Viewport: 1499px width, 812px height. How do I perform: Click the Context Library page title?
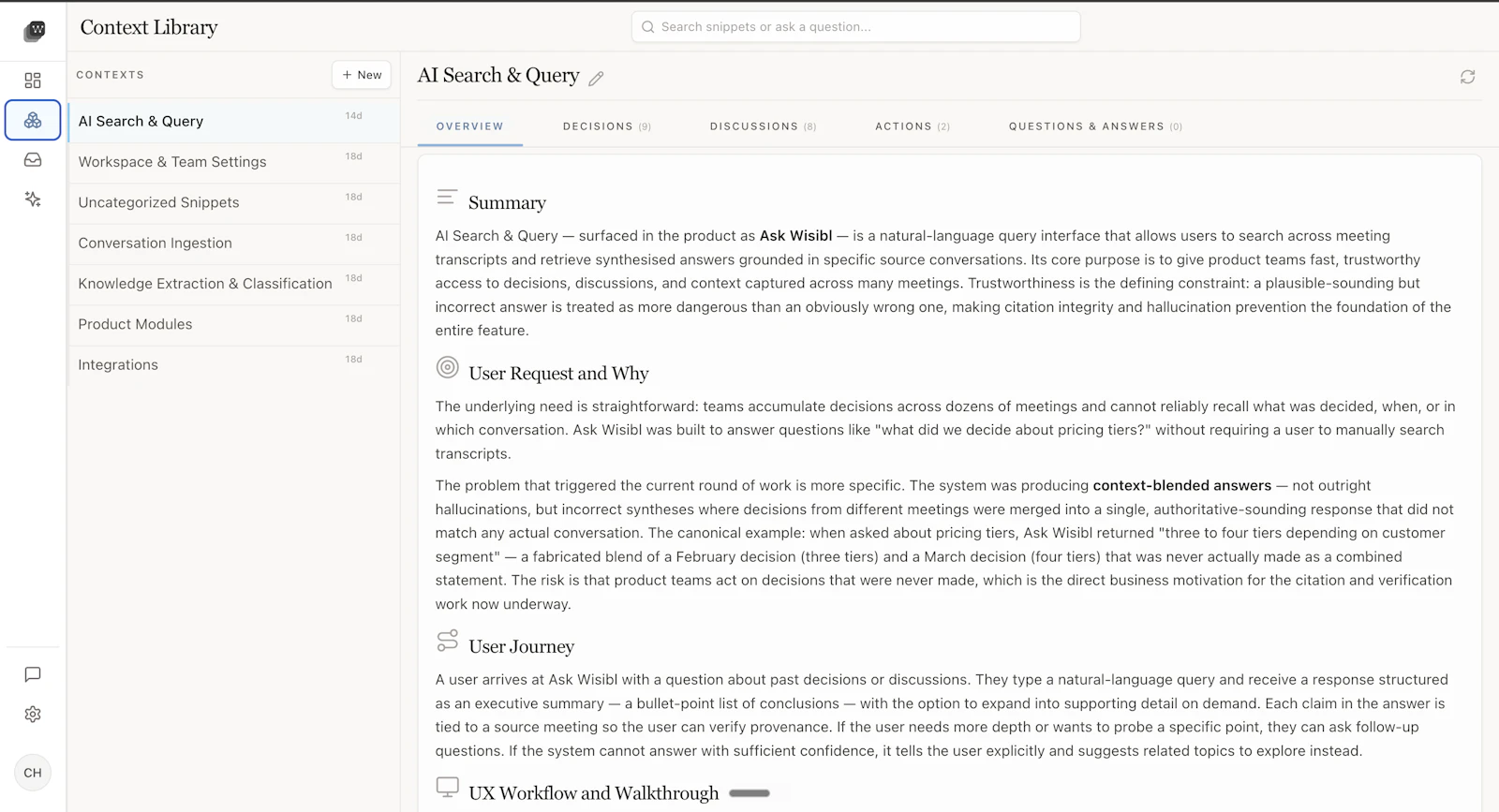pyautogui.click(x=149, y=27)
